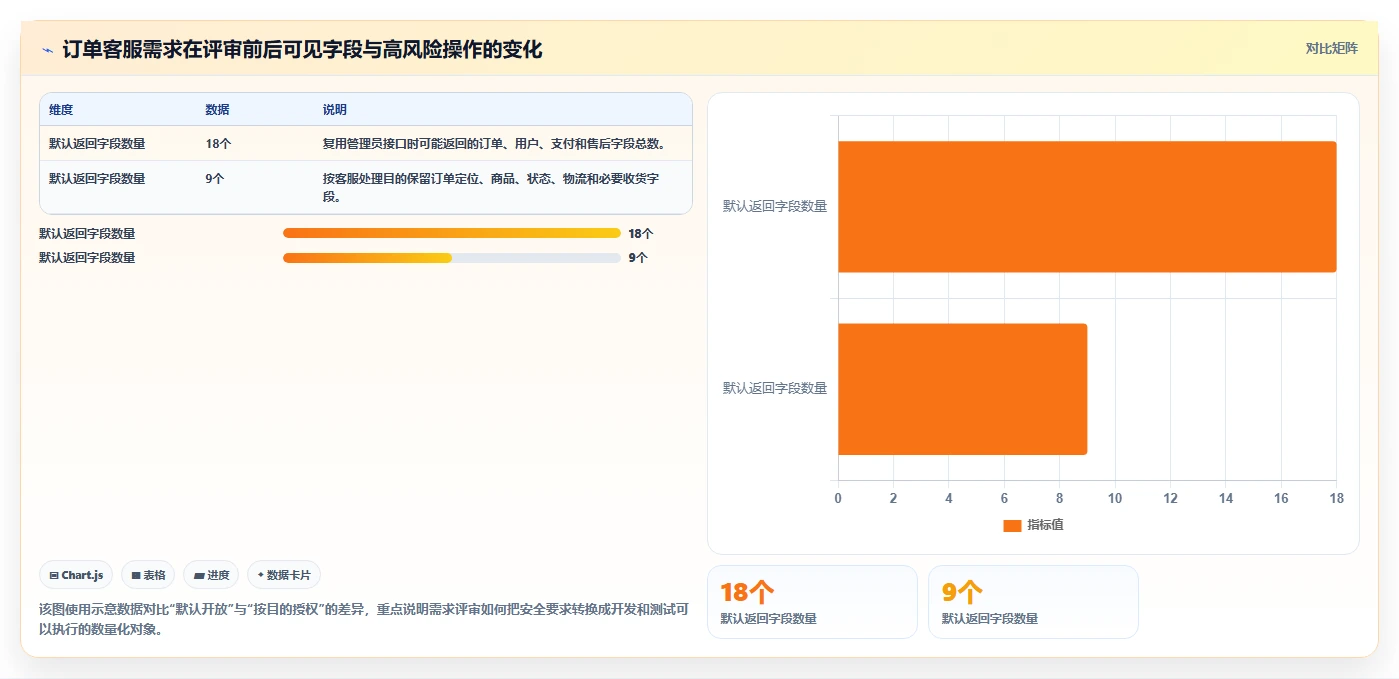Open the 9个 data card
This screenshot has width=1399, height=679.
point(1033,602)
